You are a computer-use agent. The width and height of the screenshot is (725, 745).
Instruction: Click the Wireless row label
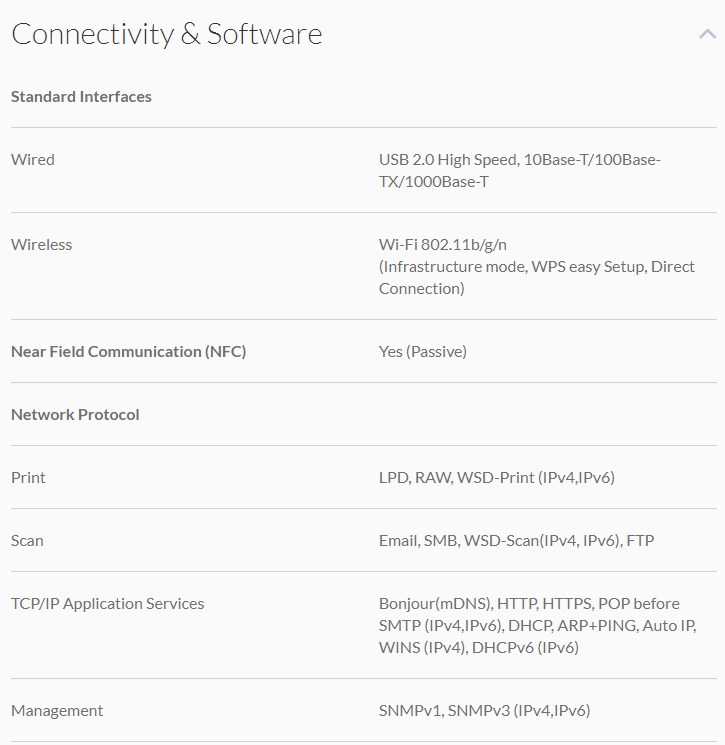[42, 245]
